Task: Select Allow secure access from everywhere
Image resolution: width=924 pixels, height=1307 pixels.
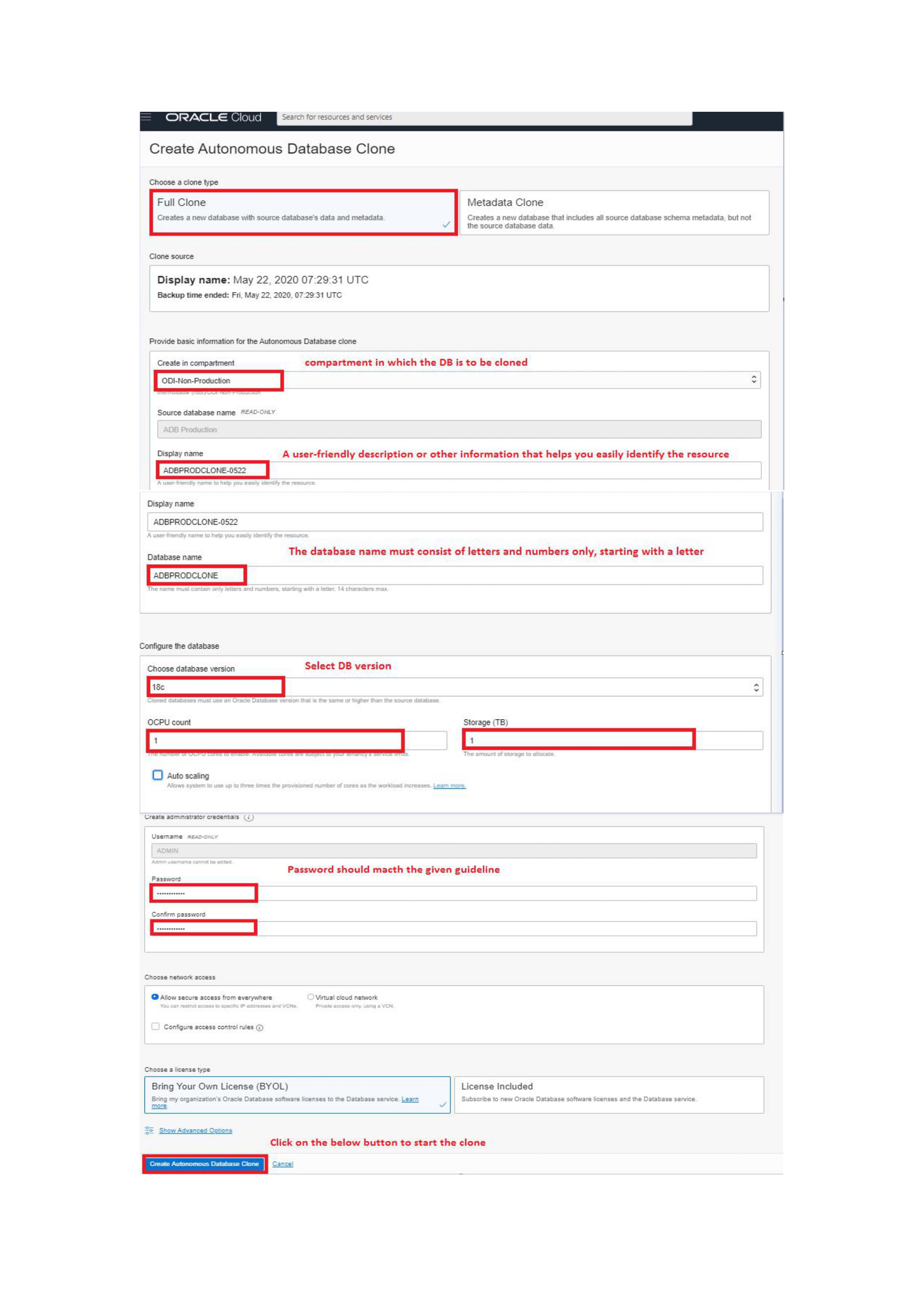Action: pos(155,997)
